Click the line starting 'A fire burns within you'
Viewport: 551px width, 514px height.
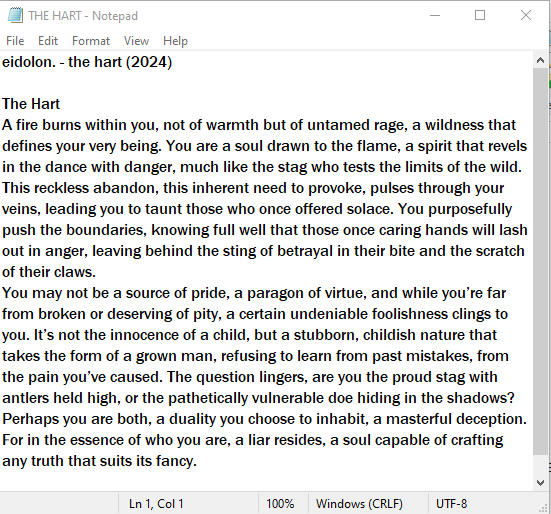coord(259,125)
